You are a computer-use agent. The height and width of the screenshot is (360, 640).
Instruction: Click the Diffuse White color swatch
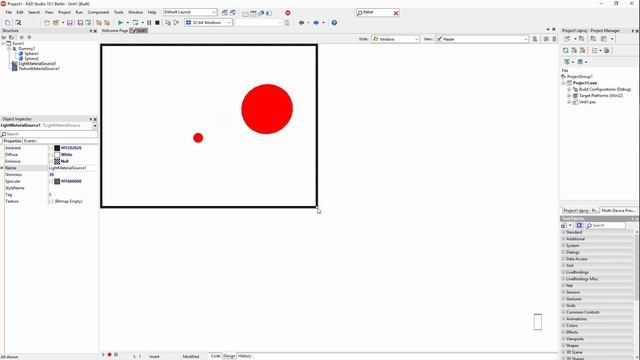coord(57,155)
